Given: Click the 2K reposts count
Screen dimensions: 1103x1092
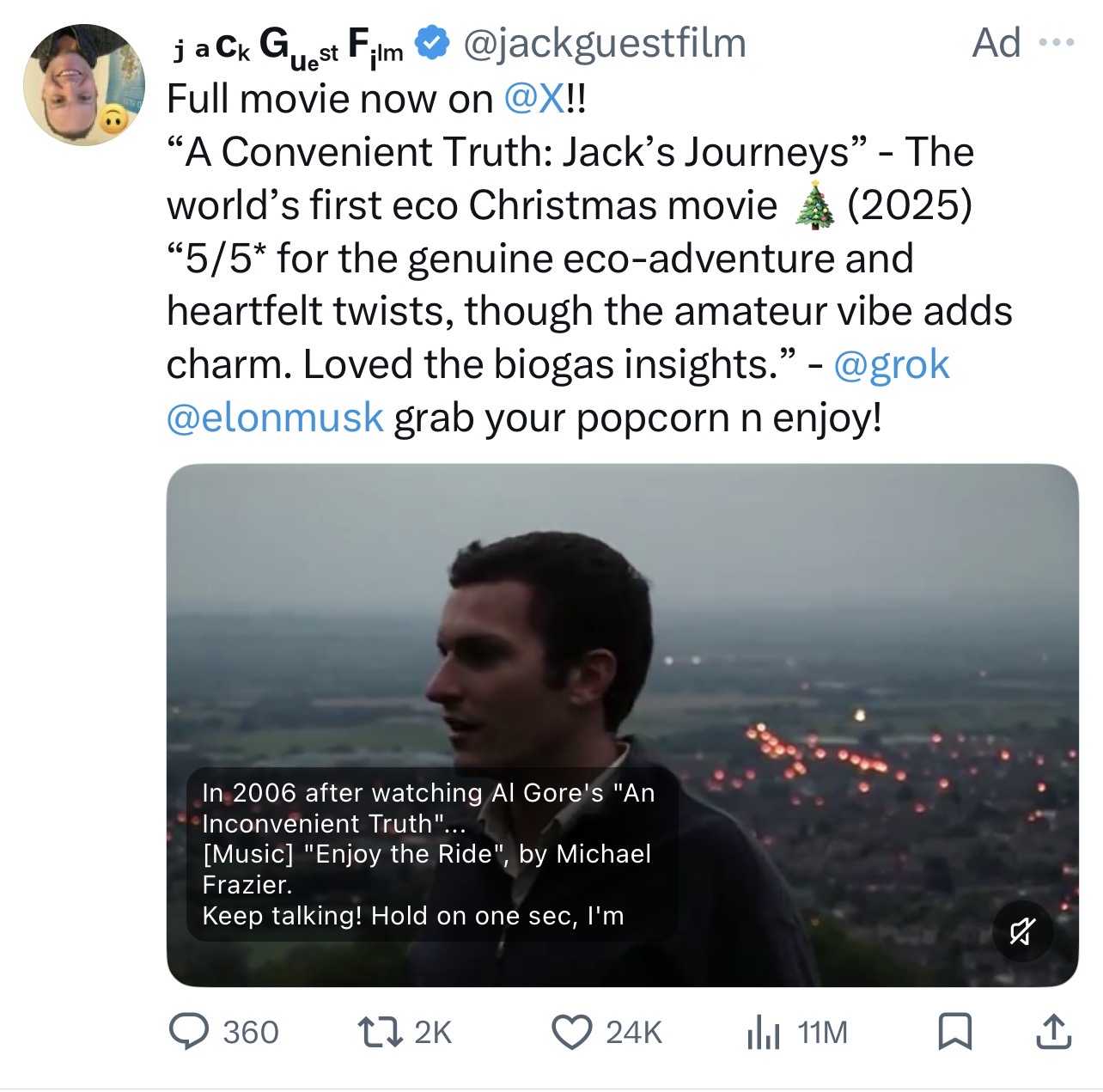Looking at the screenshot, I should tap(433, 1032).
